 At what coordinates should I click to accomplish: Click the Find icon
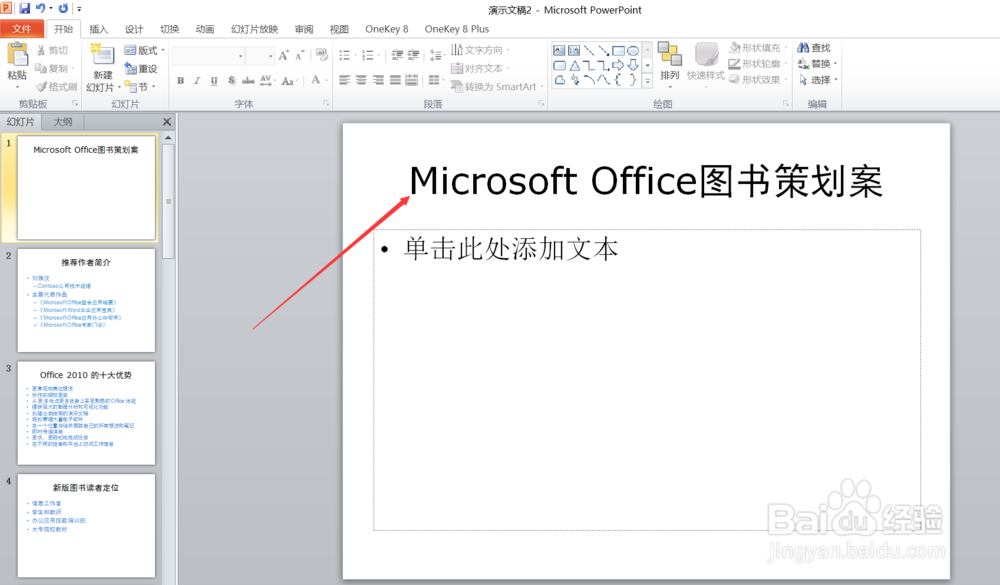(811, 49)
